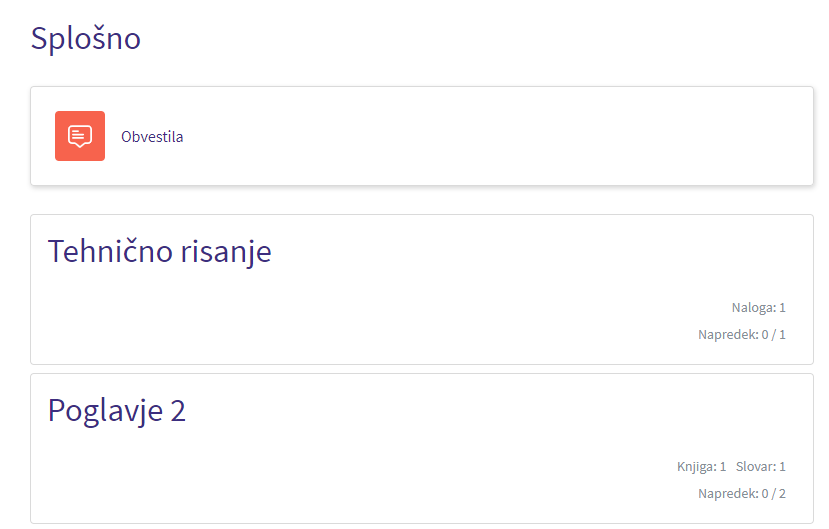Click empty area of the Obvestila card
829x529 pixels.
tap(476, 136)
